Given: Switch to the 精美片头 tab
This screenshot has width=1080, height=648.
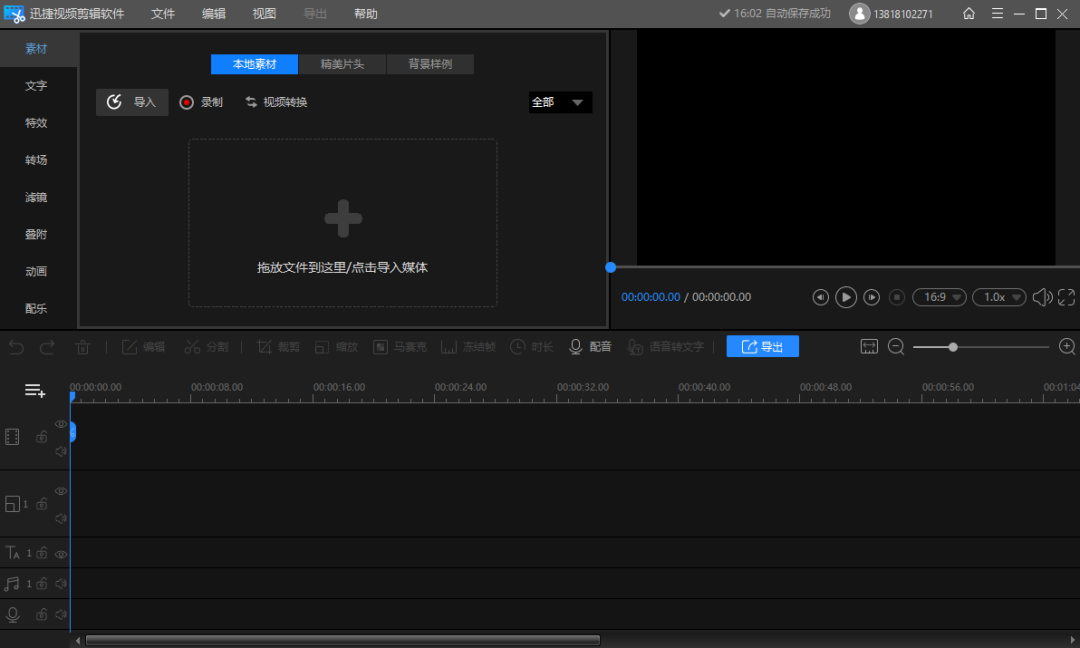Looking at the screenshot, I should (x=342, y=64).
